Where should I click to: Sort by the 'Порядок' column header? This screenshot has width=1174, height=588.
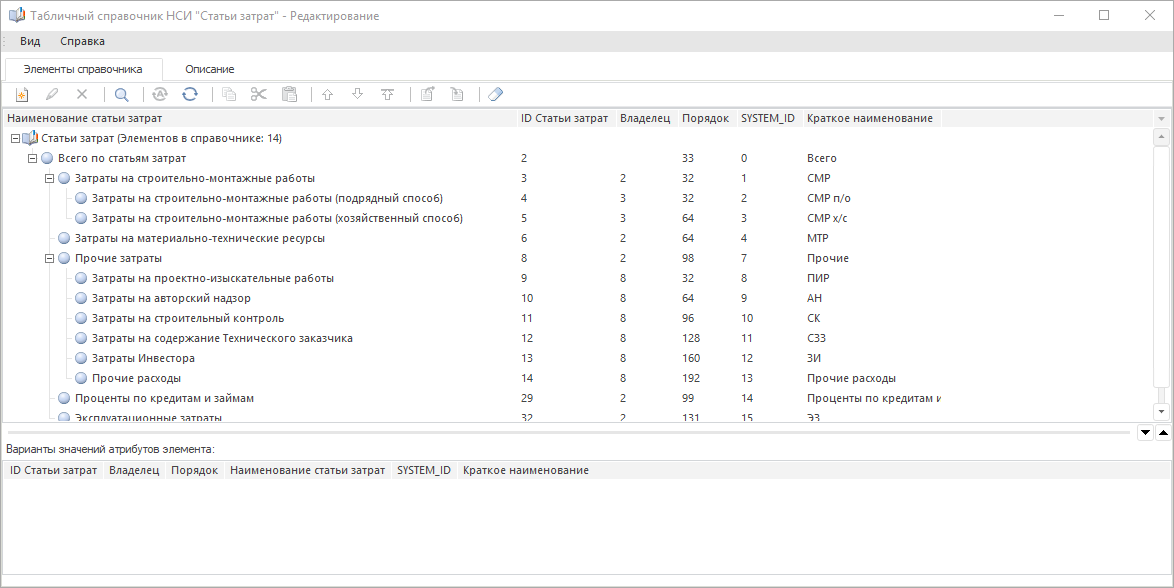[705, 118]
